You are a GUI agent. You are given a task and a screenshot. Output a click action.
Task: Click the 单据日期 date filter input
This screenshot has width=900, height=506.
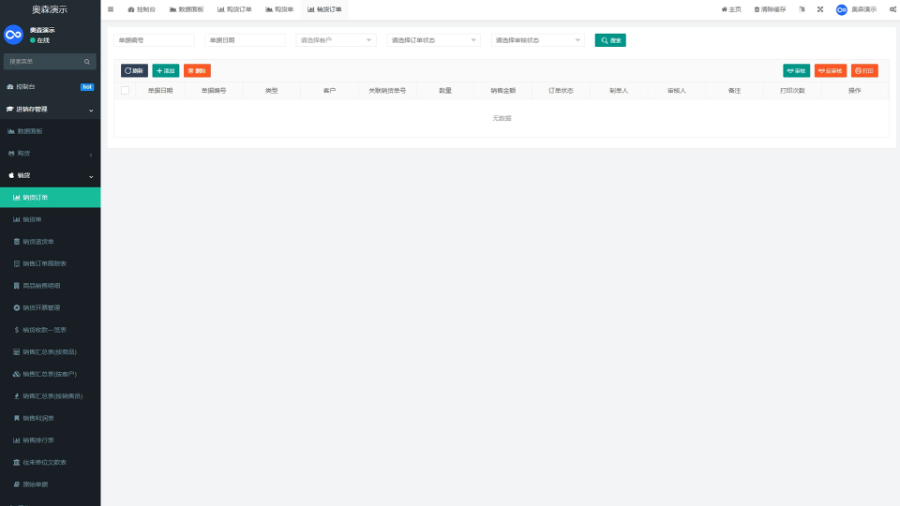[x=245, y=40]
